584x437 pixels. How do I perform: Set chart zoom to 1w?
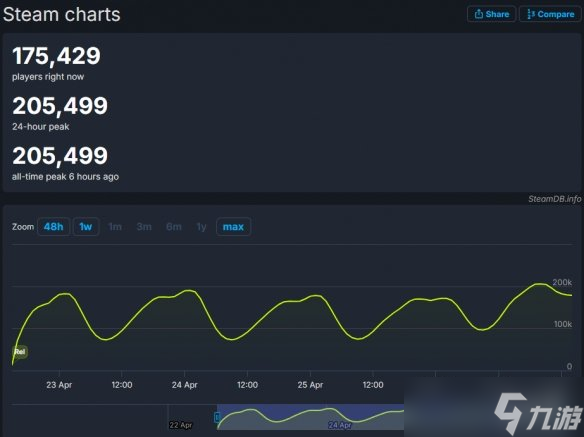[x=86, y=227]
